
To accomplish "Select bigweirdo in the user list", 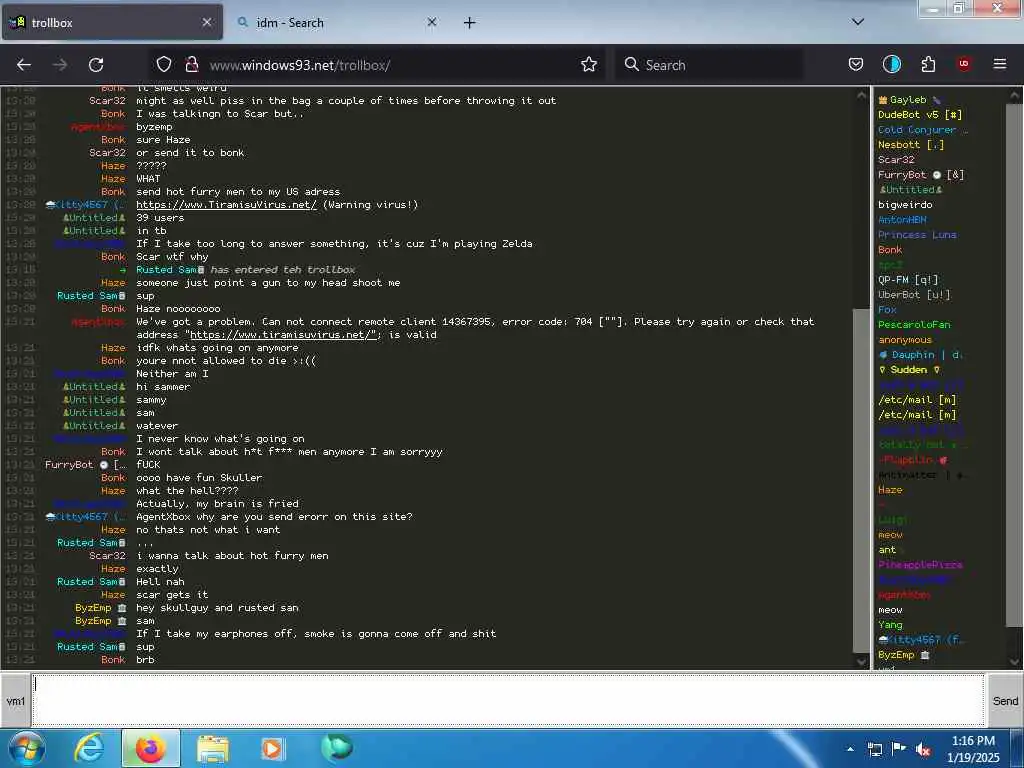I will [905, 204].
